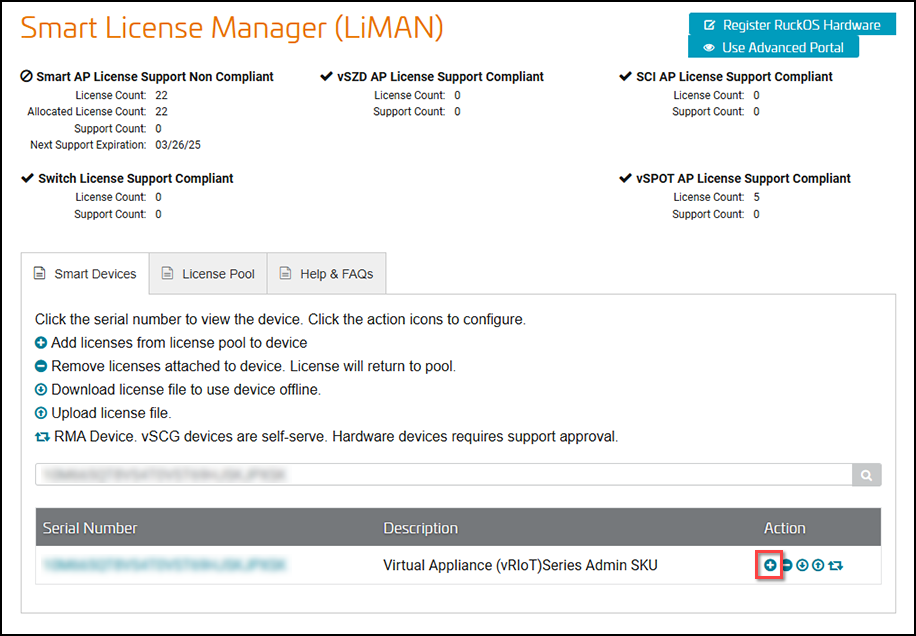Viewport: 916px width, 636px height.
Task: Focus the serial number search field
Action: (x=444, y=475)
